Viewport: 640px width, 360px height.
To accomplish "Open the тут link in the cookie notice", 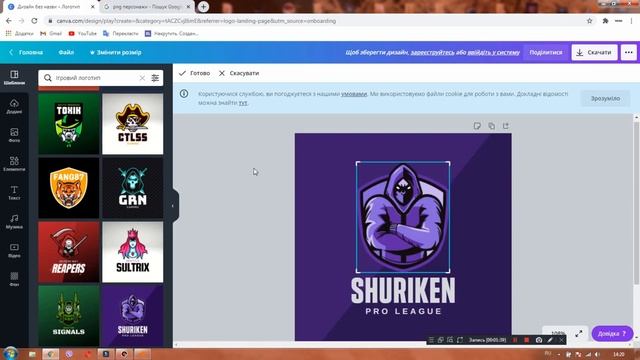I will pos(243,103).
